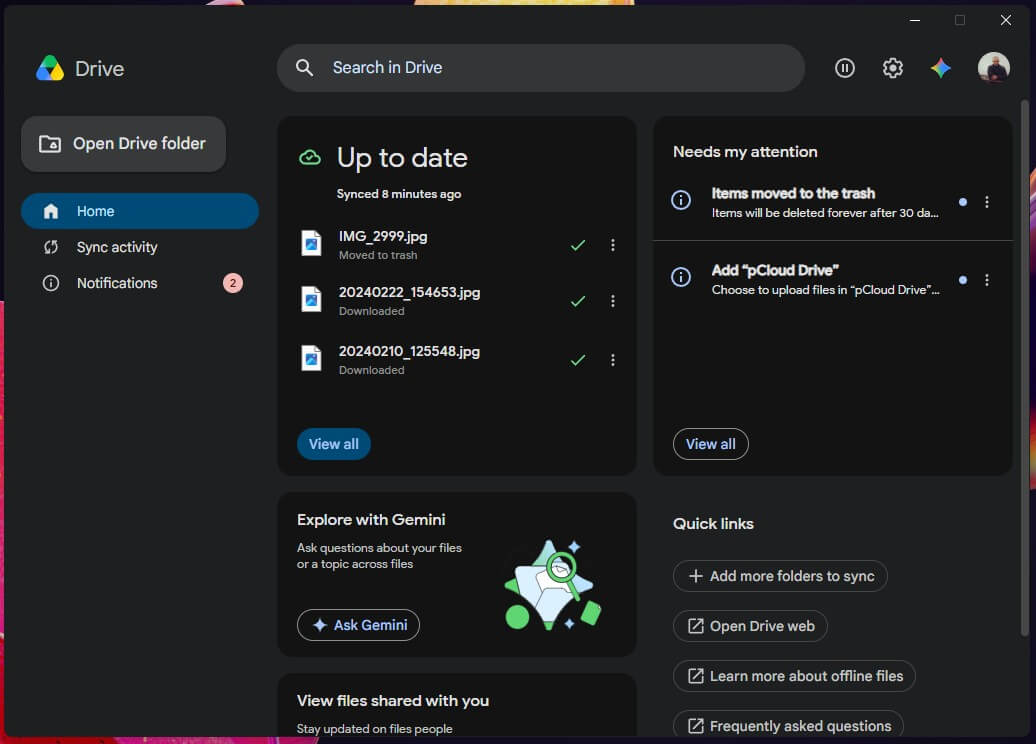Viewport: 1036px width, 744px height.
Task: Click the checkmark next to 20240210_125548.jpg
Action: click(578, 360)
